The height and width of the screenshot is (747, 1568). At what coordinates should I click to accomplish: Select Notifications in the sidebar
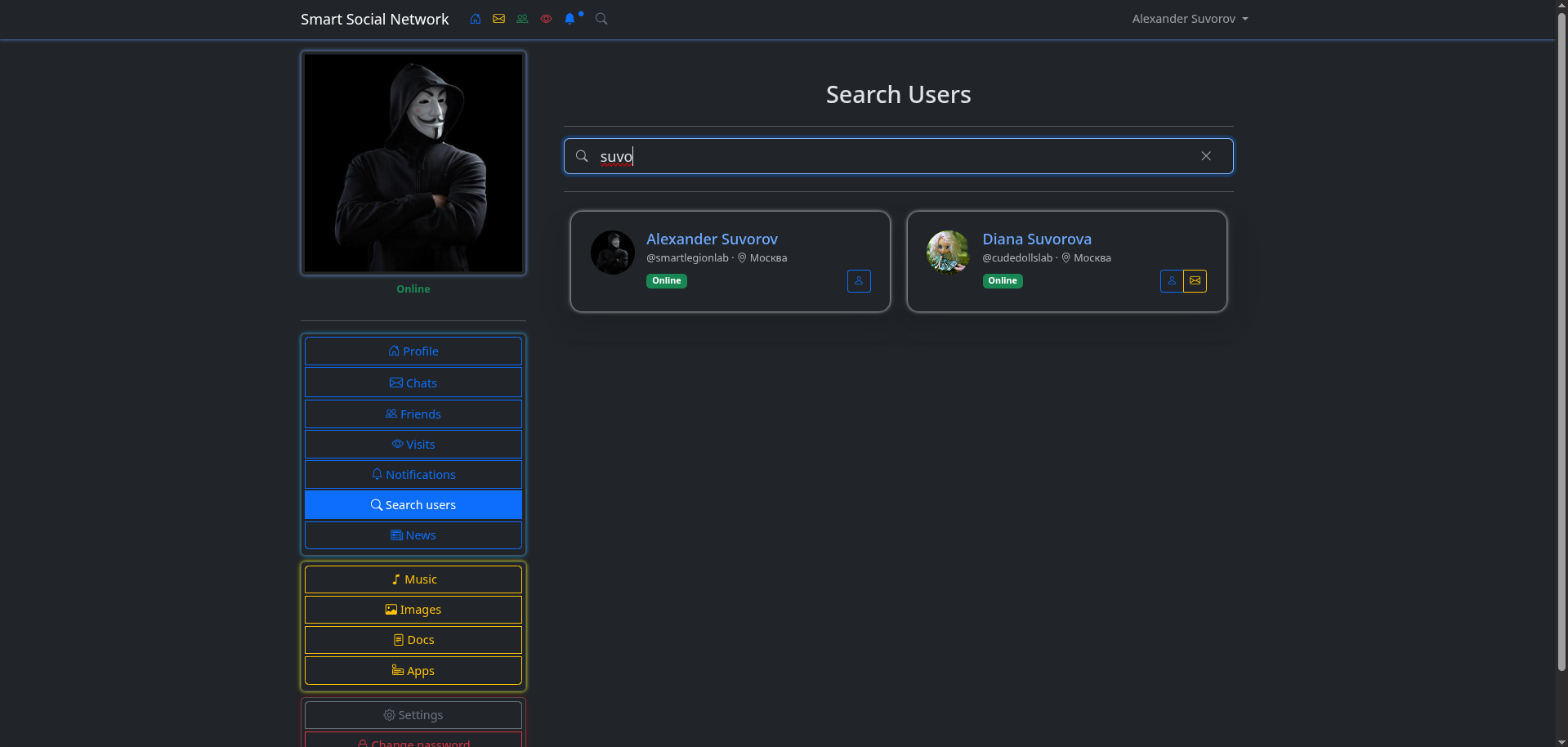tap(413, 475)
